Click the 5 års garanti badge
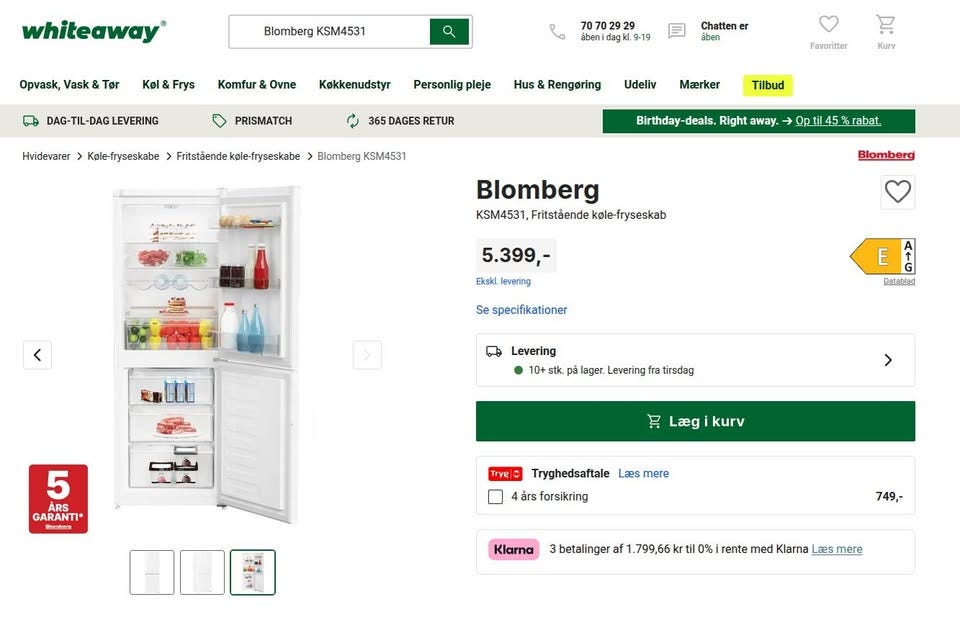Image resolution: width=960 pixels, height=638 pixels. point(58,498)
